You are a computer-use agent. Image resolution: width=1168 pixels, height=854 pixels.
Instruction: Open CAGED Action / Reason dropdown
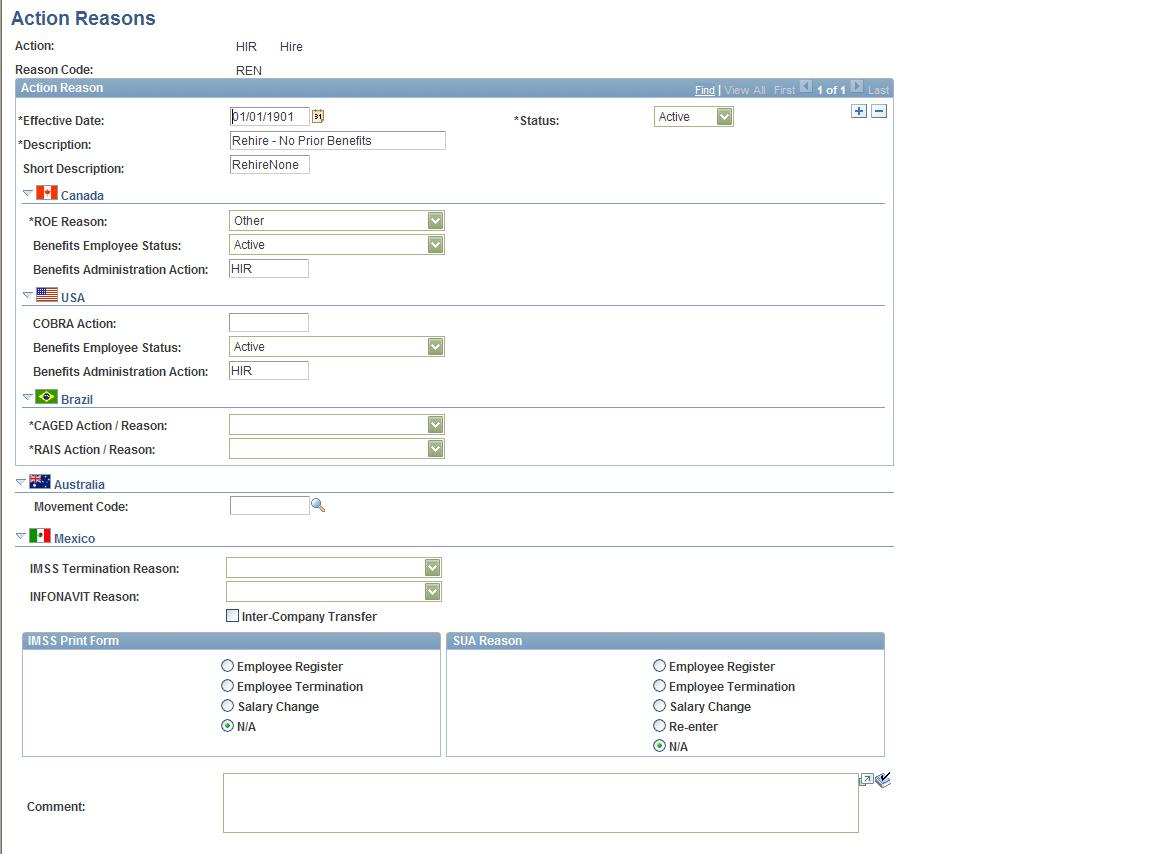[337, 425]
